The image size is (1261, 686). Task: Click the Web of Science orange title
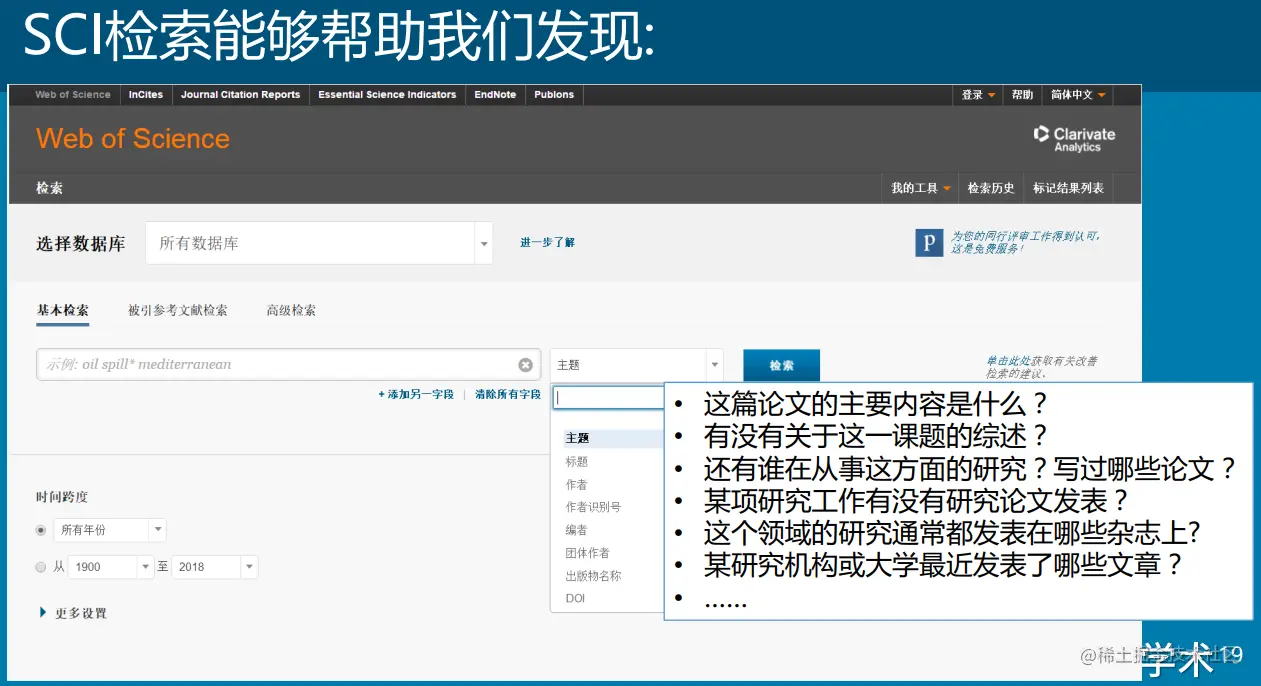click(x=133, y=139)
